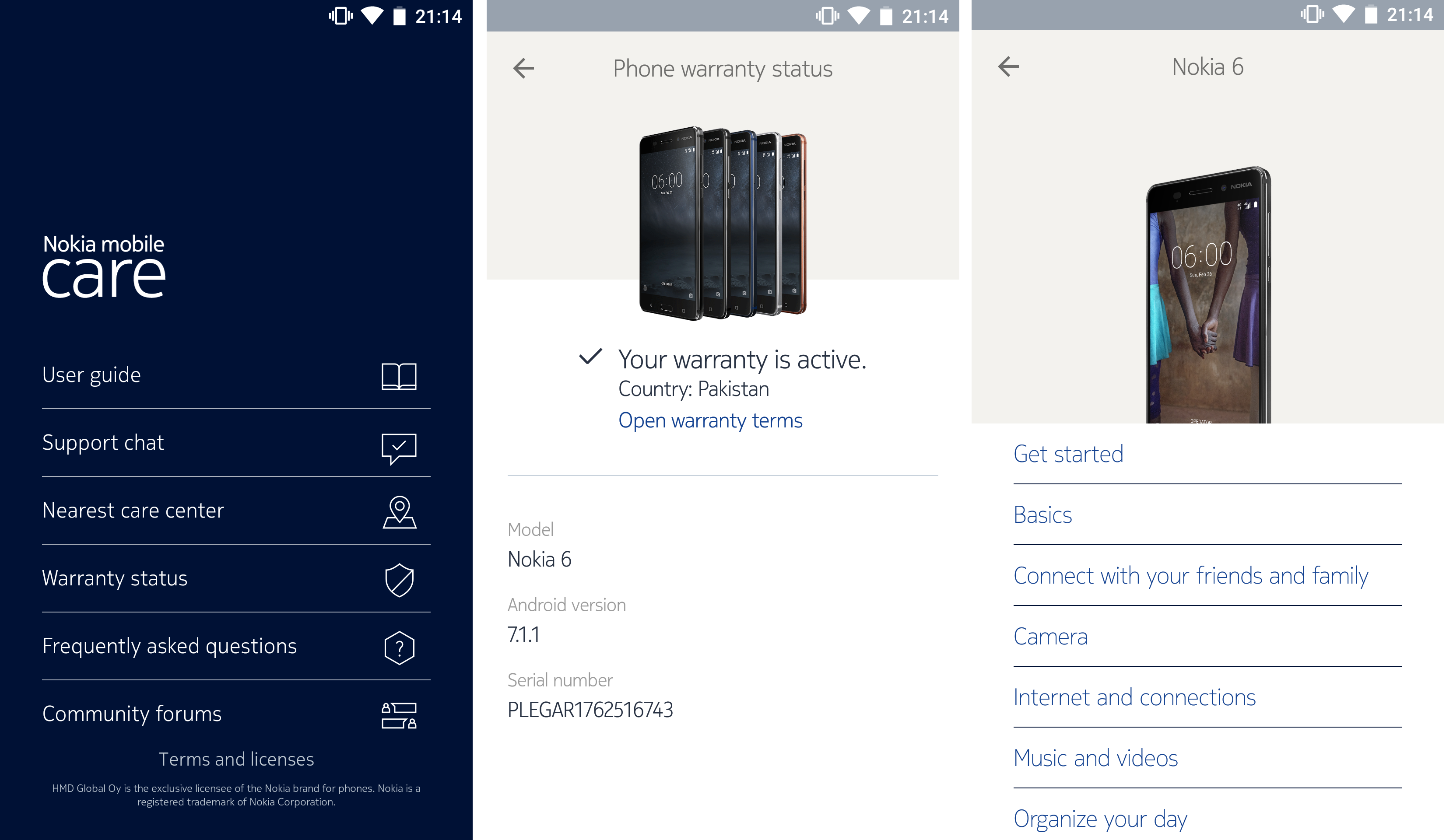Tap the Community forums icon

coord(399,715)
